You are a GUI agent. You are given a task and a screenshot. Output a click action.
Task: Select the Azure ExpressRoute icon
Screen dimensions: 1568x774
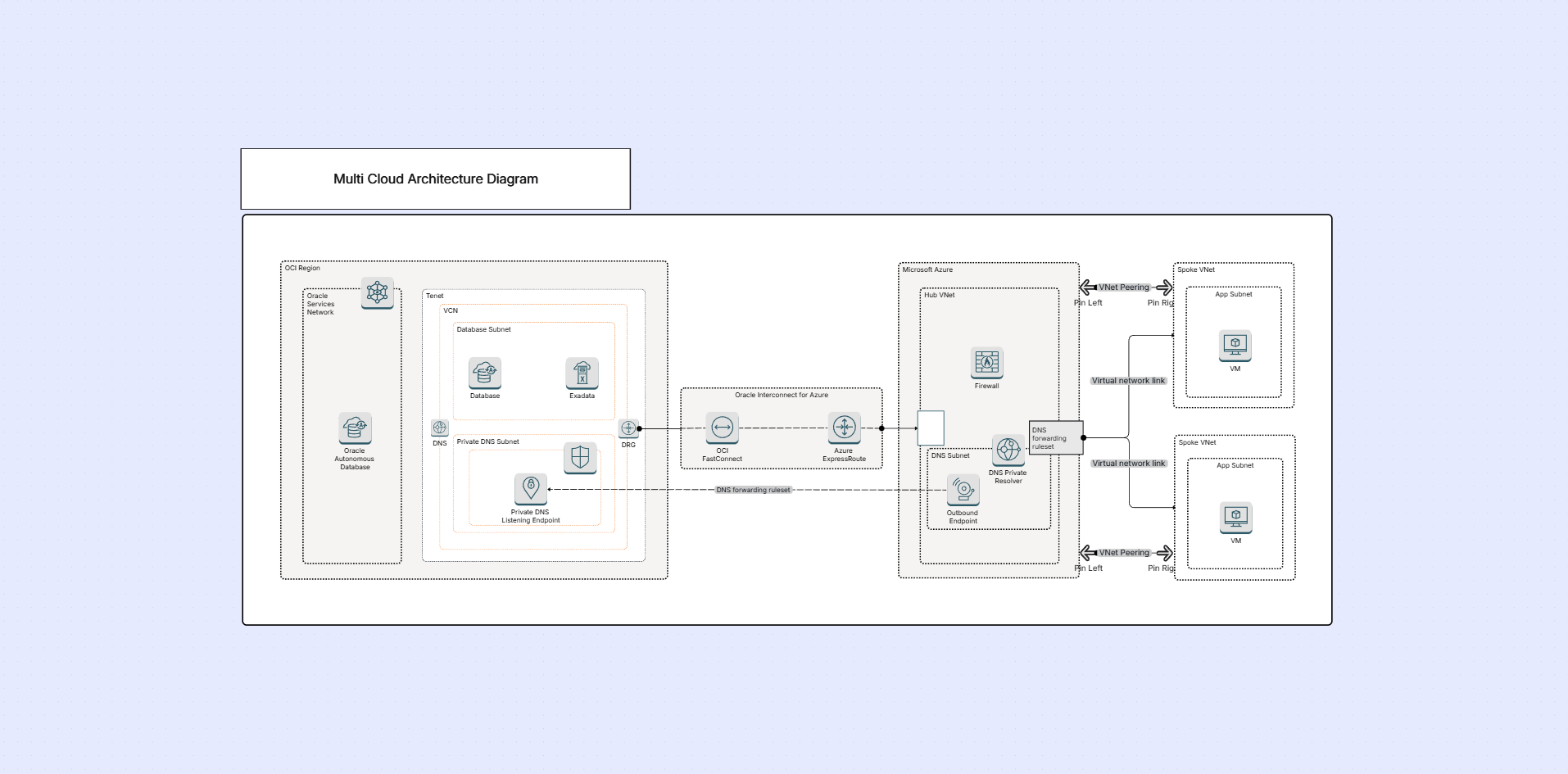pos(844,428)
